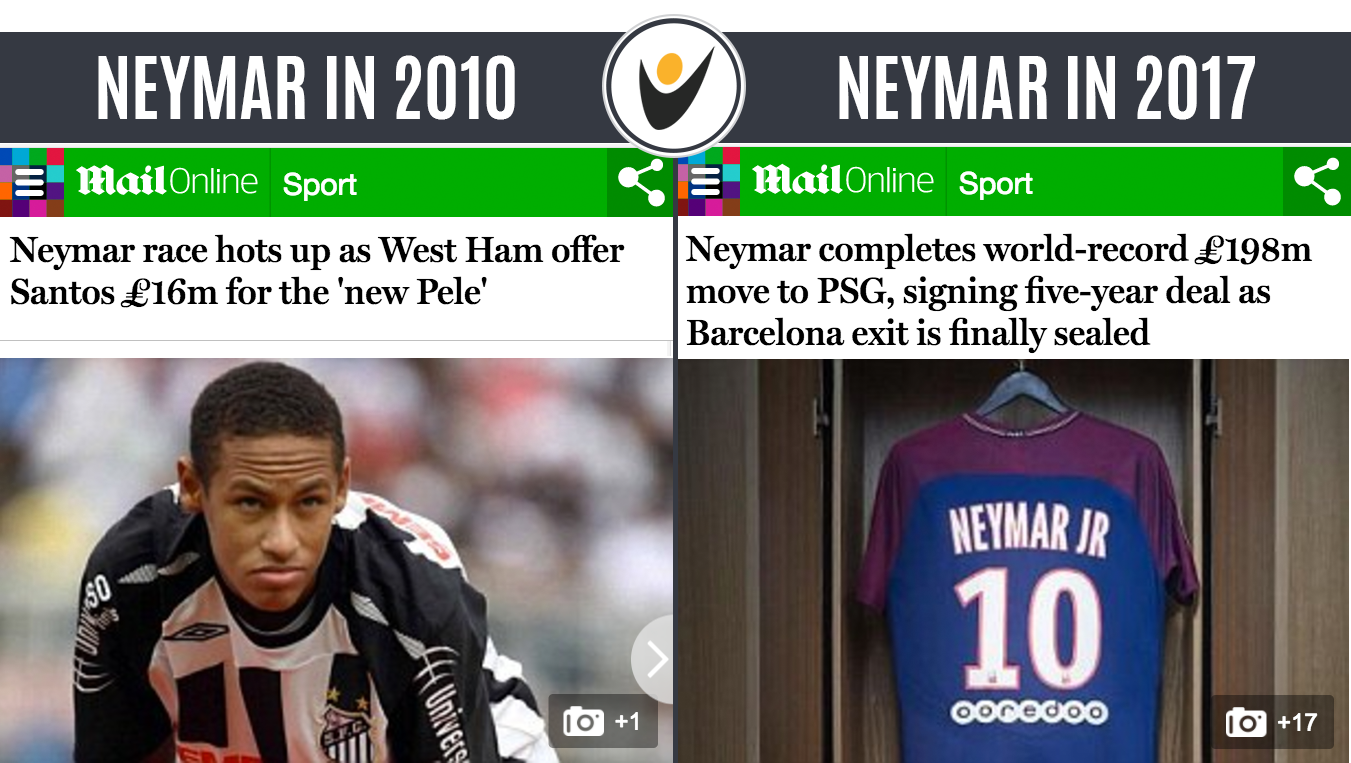Select the Sport tab in the 2010 panel
This screenshot has width=1351, height=763.
tap(320, 184)
